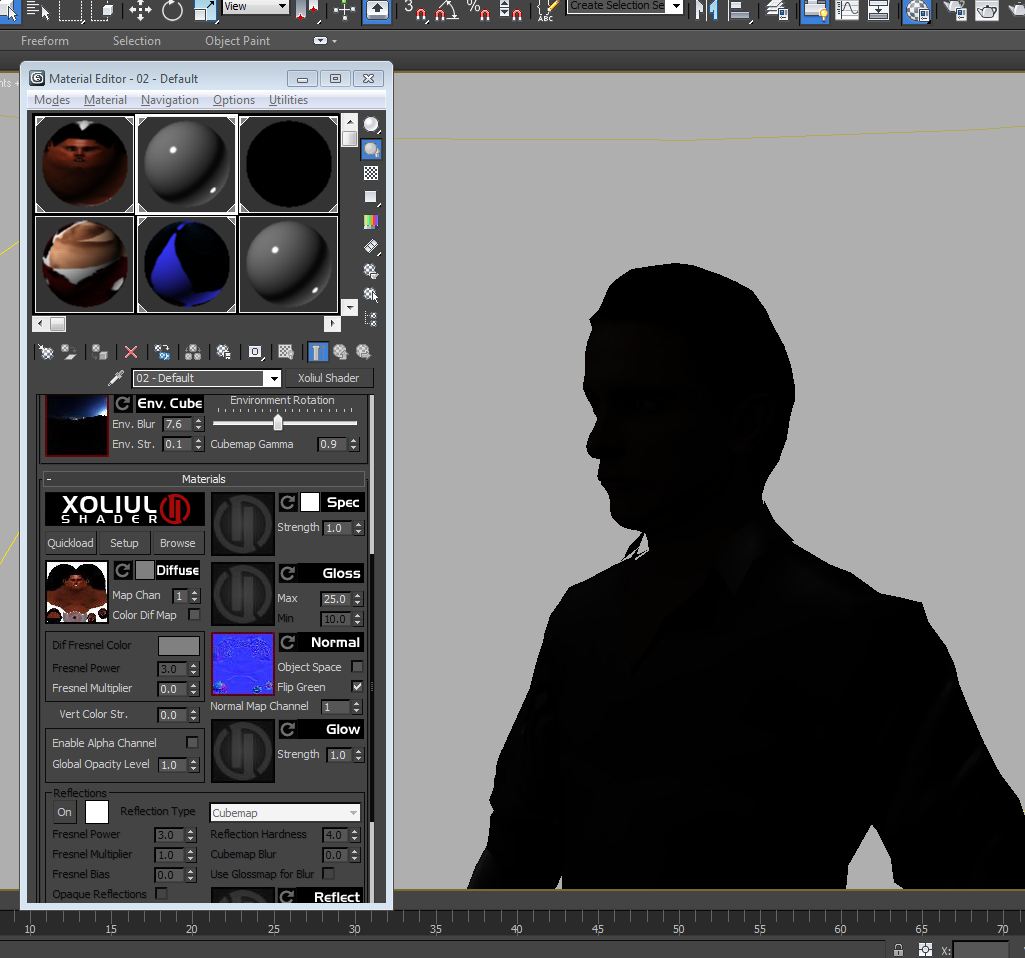
Task: Toggle Show Shaded Material in Viewport icon
Action: (x=286, y=352)
